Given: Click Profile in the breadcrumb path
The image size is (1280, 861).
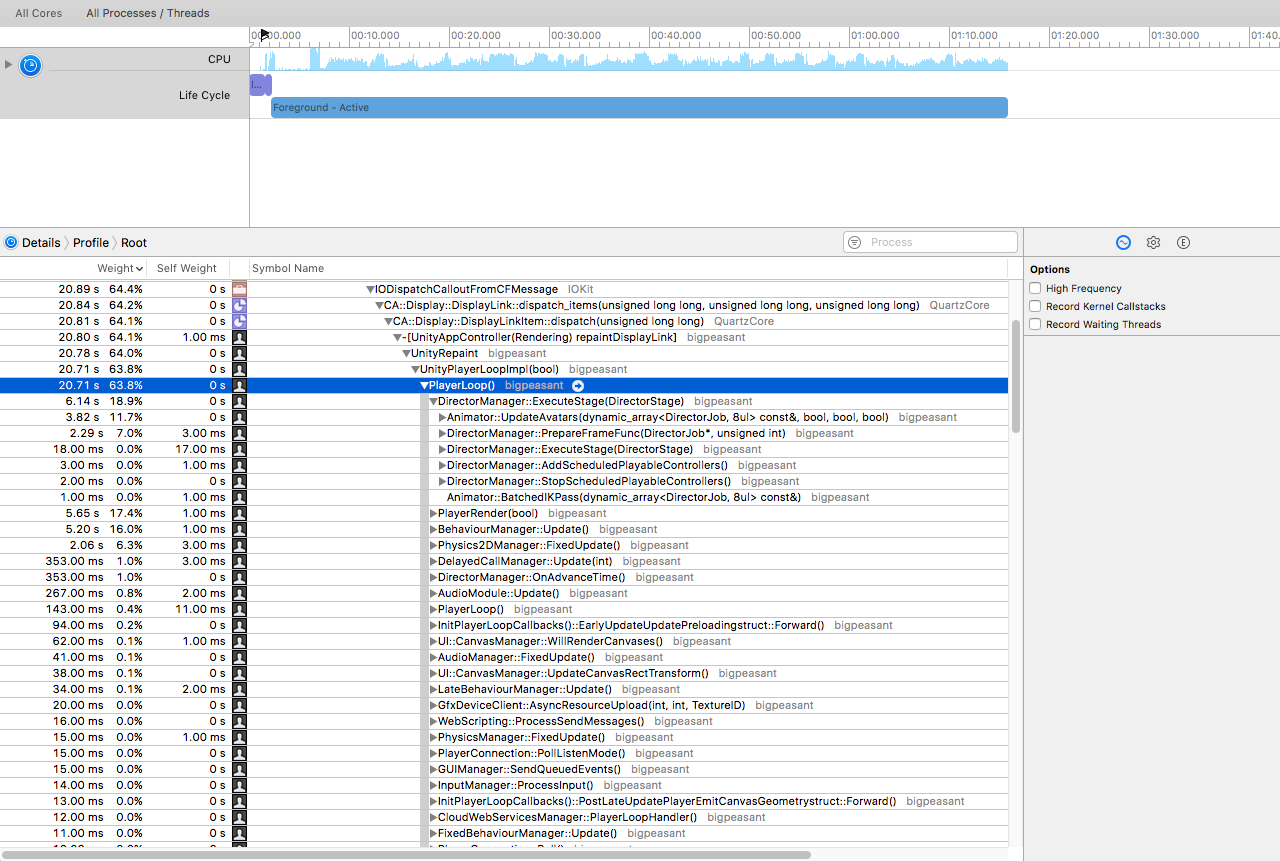Looking at the screenshot, I should [x=91, y=242].
